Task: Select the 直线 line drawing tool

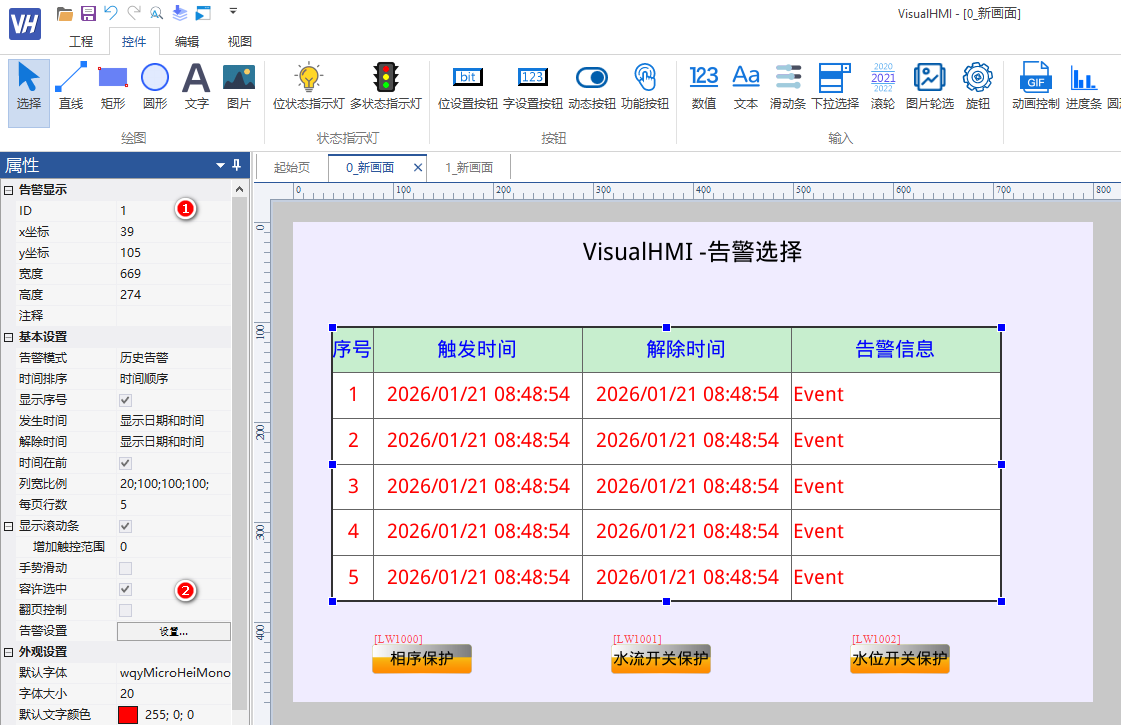Action: click(x=70, y=86)
